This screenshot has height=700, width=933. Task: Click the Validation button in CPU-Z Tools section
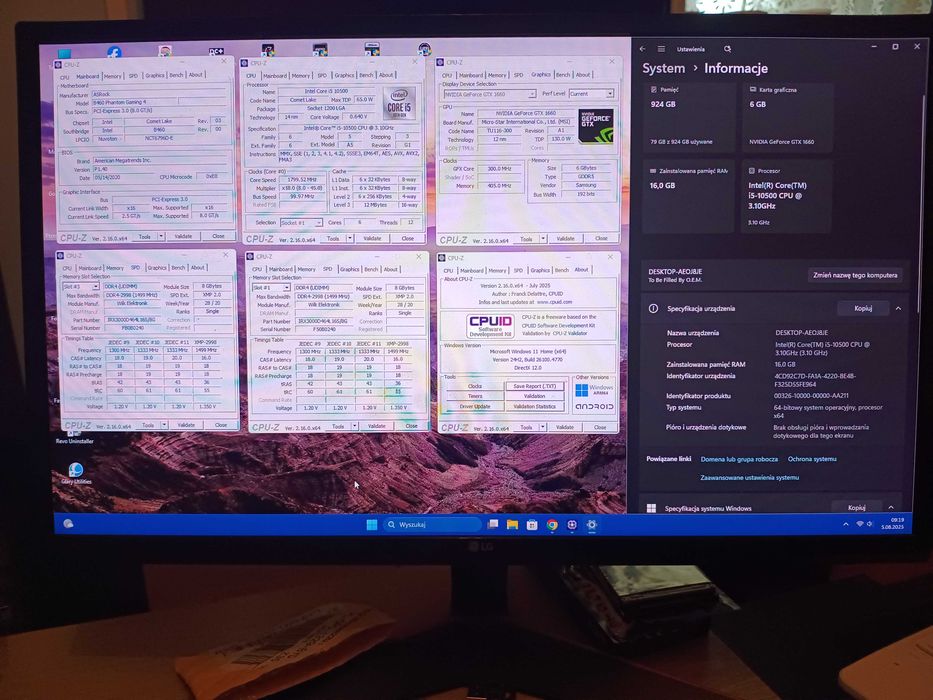[x=534, y=396]
